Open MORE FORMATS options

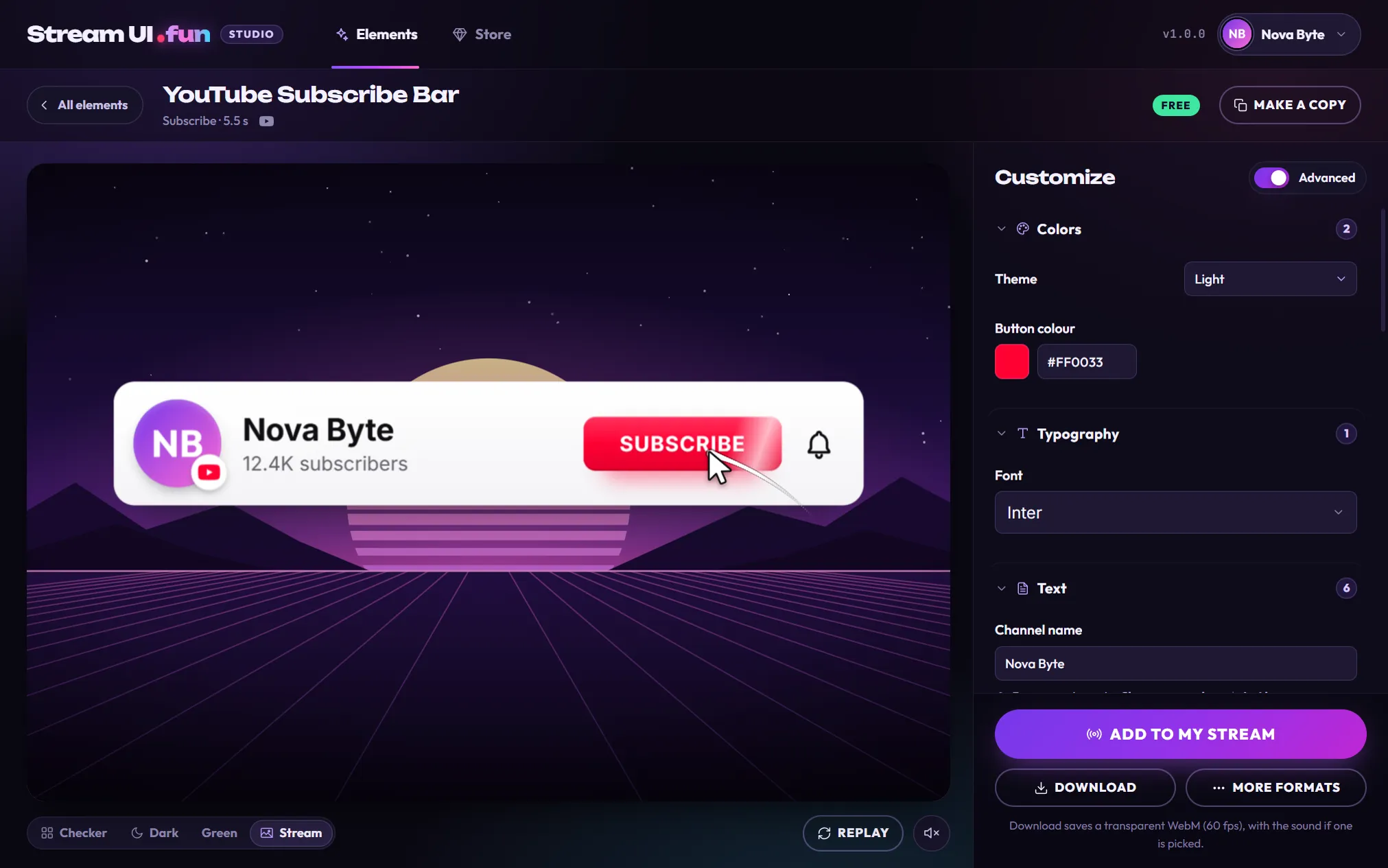(x=1275, y=788)
